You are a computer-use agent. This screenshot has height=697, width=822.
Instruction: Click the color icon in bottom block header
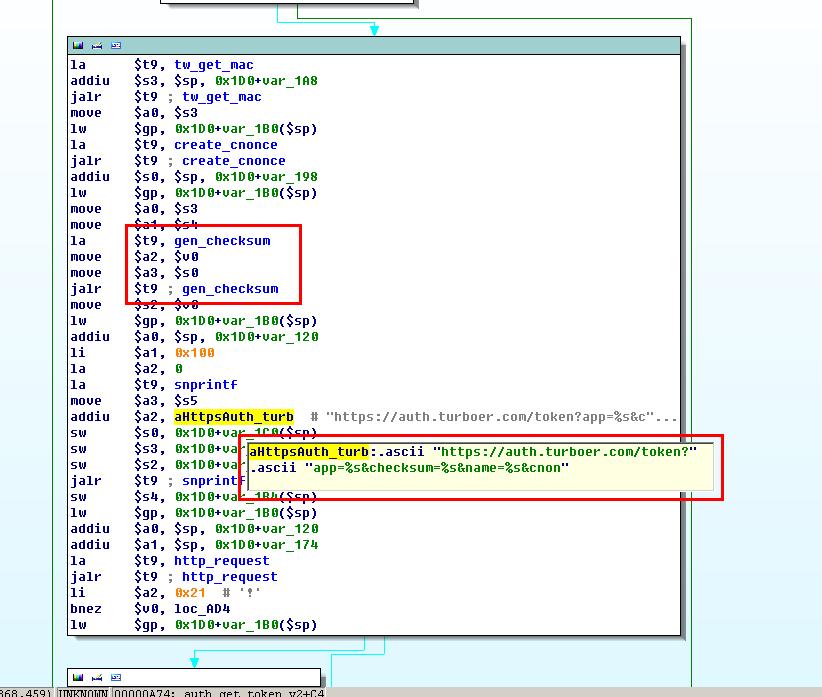click(79, 678)
